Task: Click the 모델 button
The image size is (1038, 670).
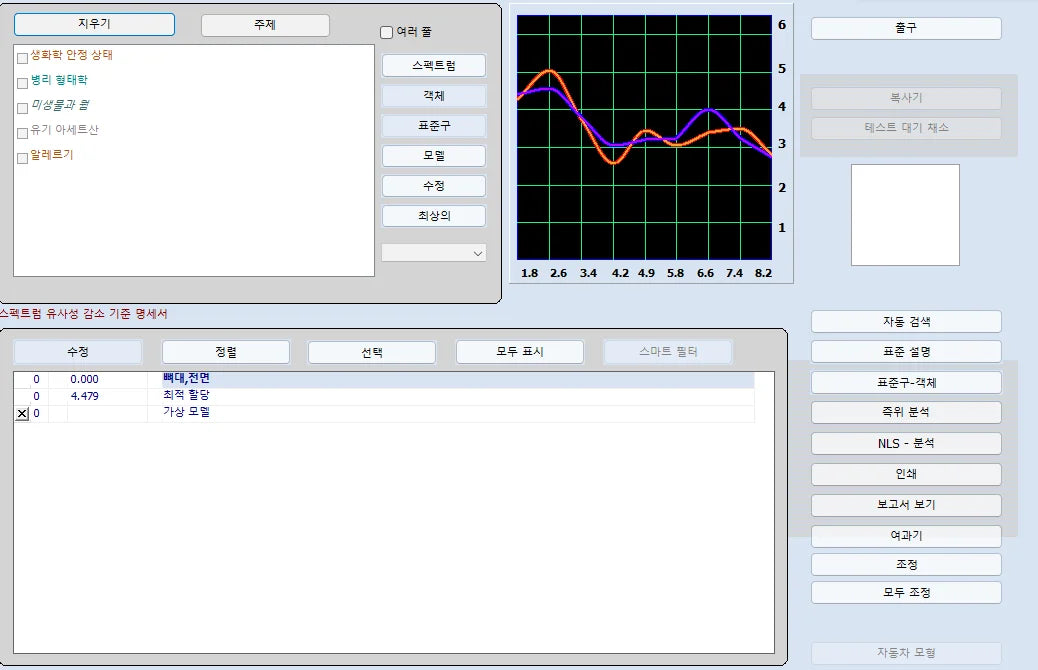Action: (434, 156)
